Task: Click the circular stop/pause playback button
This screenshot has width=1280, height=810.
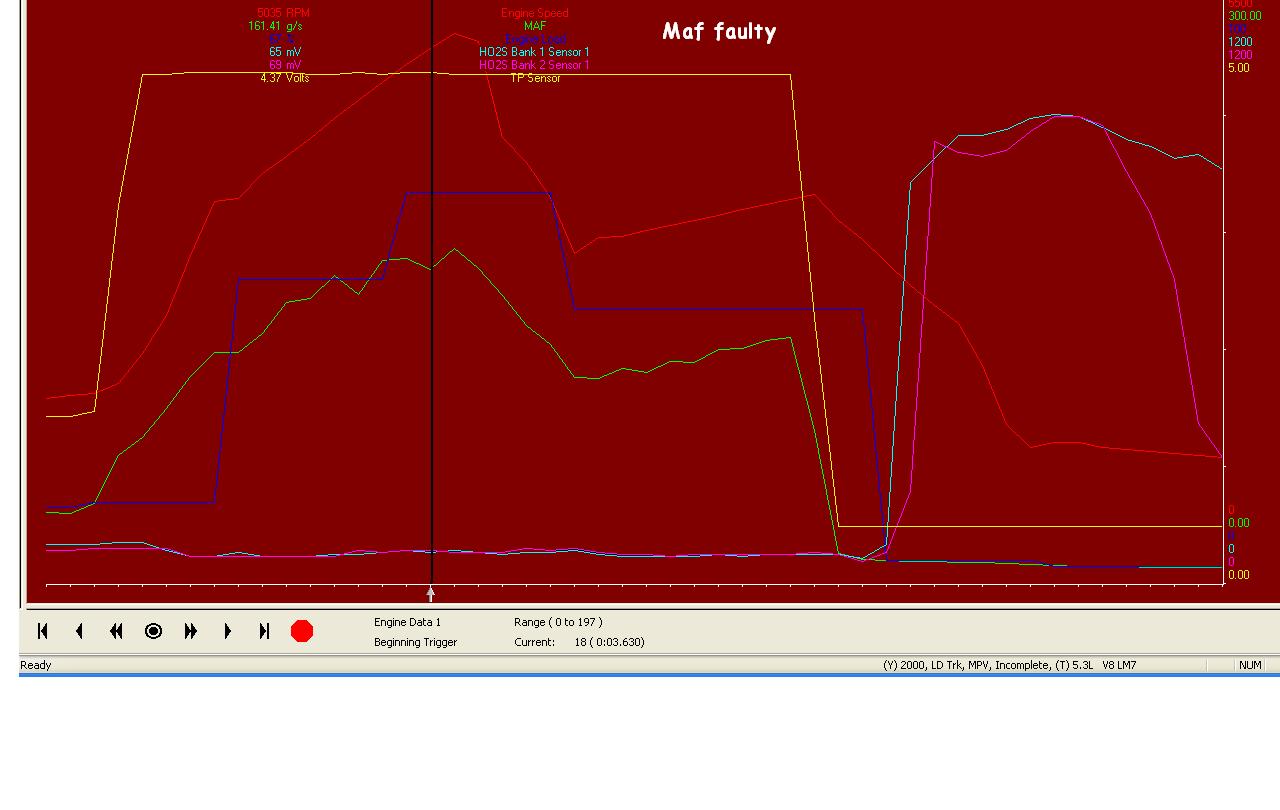Action: point(153,631)
